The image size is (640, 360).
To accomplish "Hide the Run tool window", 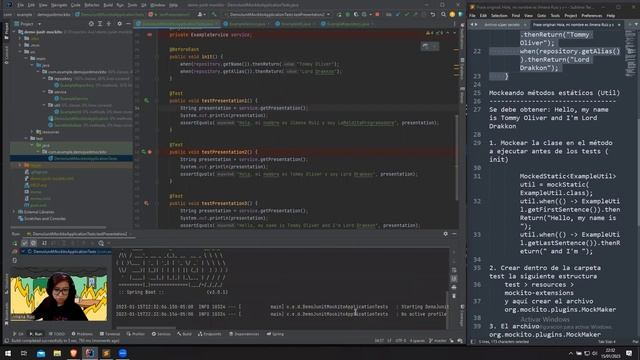I will pos(454,234).
